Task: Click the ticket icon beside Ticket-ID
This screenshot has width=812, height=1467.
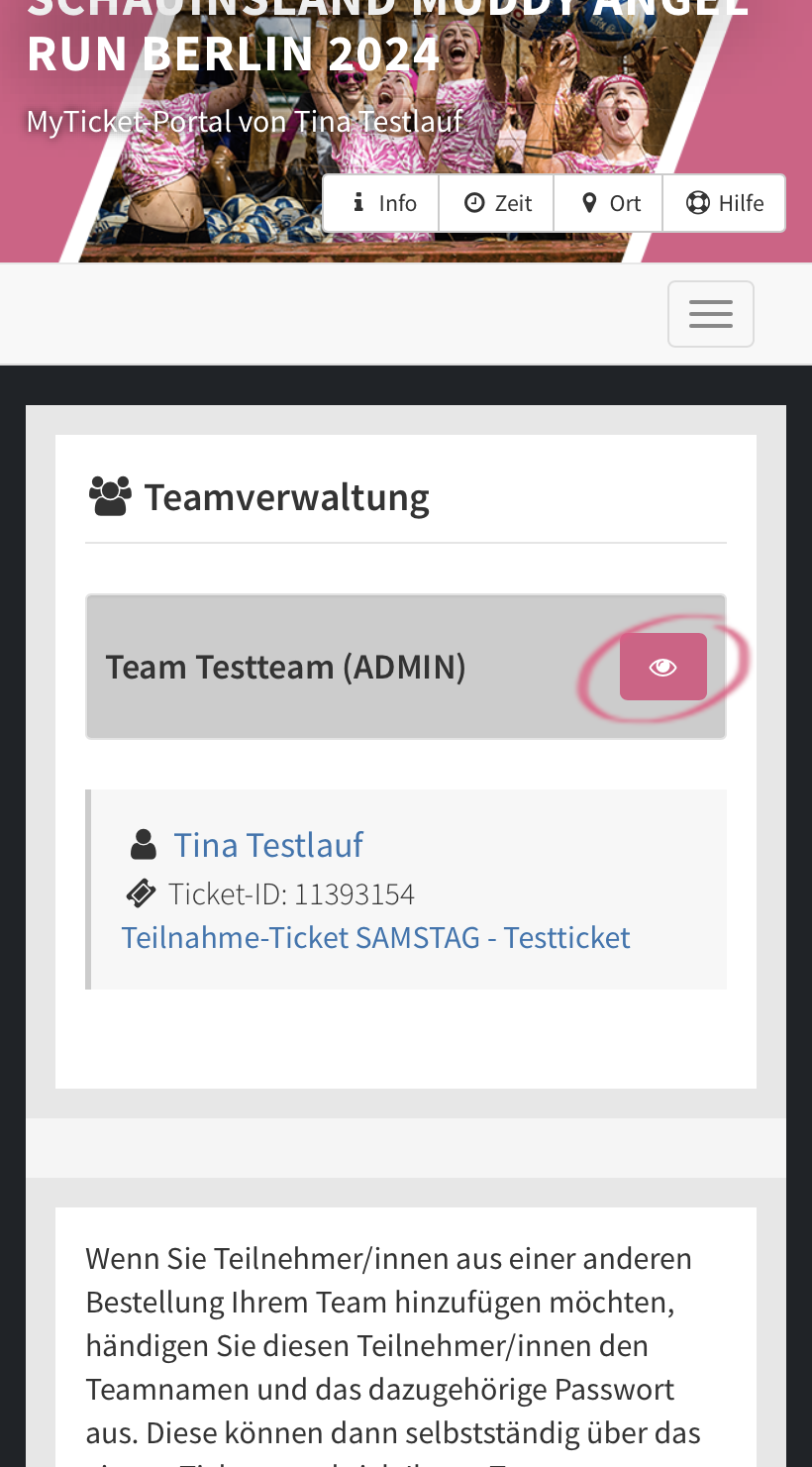Action: click(x=141, y=893)
